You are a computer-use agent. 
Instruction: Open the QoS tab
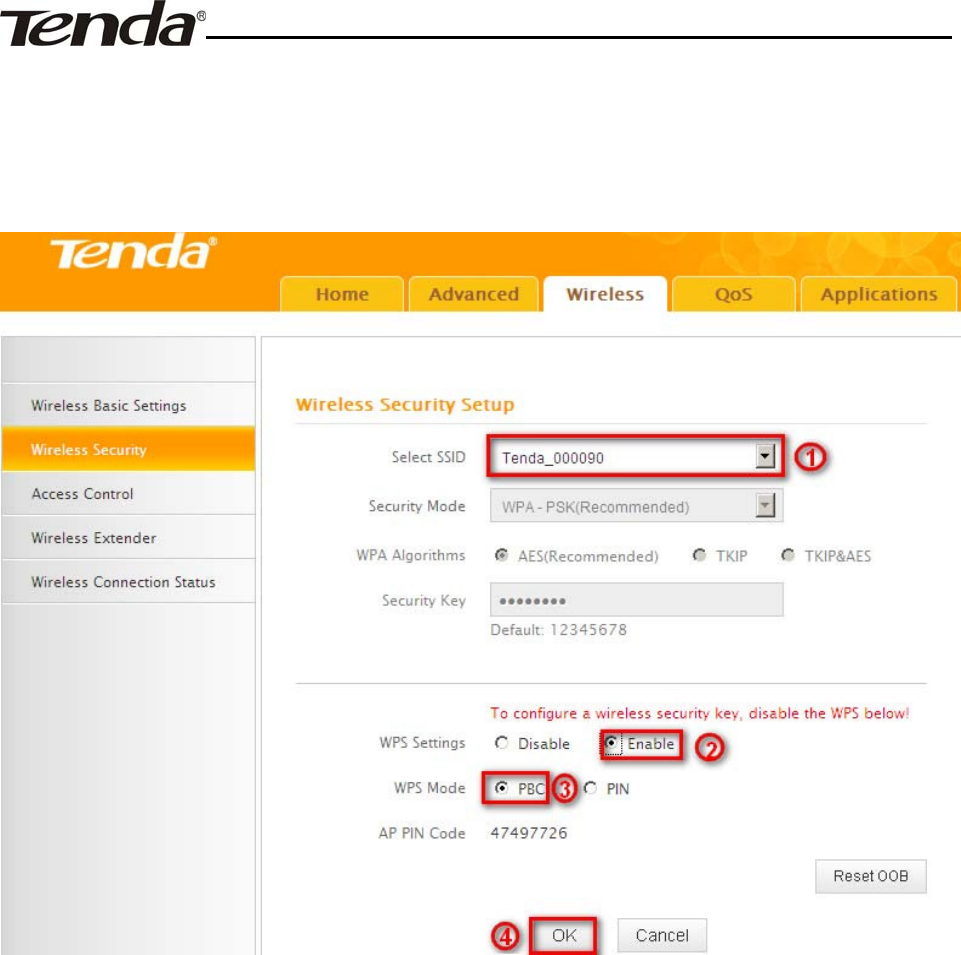pyautogui.click(x=734, y=294)
